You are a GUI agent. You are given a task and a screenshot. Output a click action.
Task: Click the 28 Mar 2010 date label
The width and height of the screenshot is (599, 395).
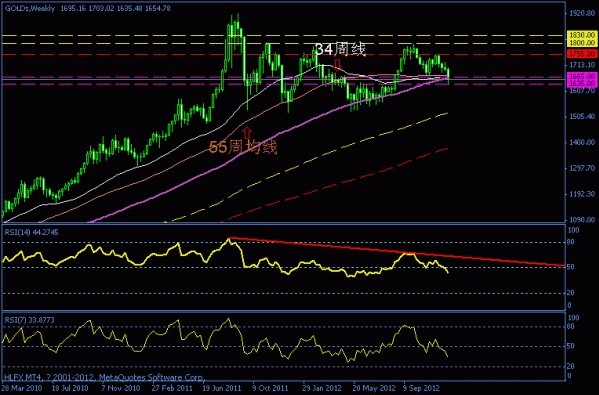(x=21, y=388)
